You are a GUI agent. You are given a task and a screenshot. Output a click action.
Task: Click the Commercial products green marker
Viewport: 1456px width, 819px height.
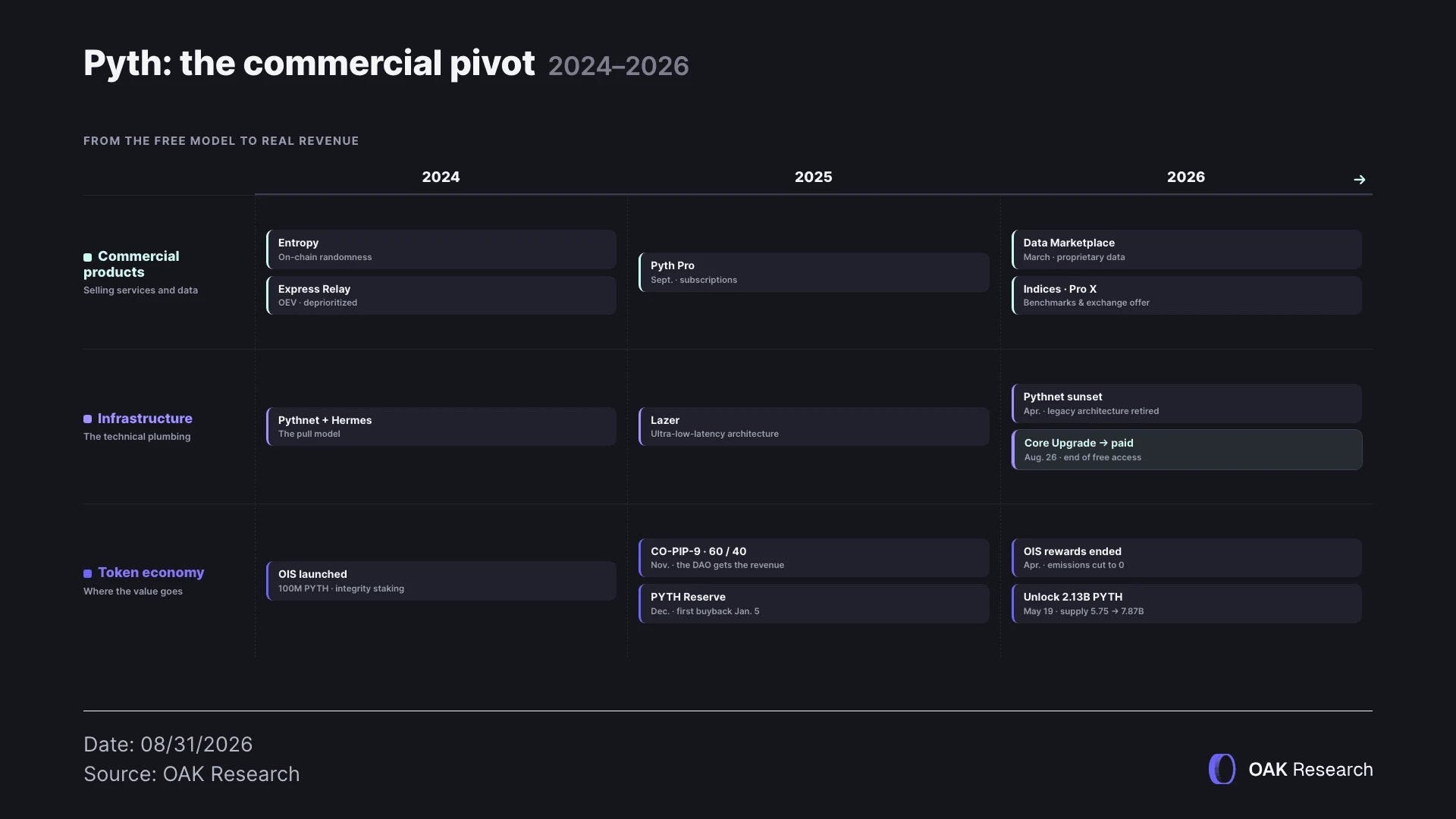87,257
